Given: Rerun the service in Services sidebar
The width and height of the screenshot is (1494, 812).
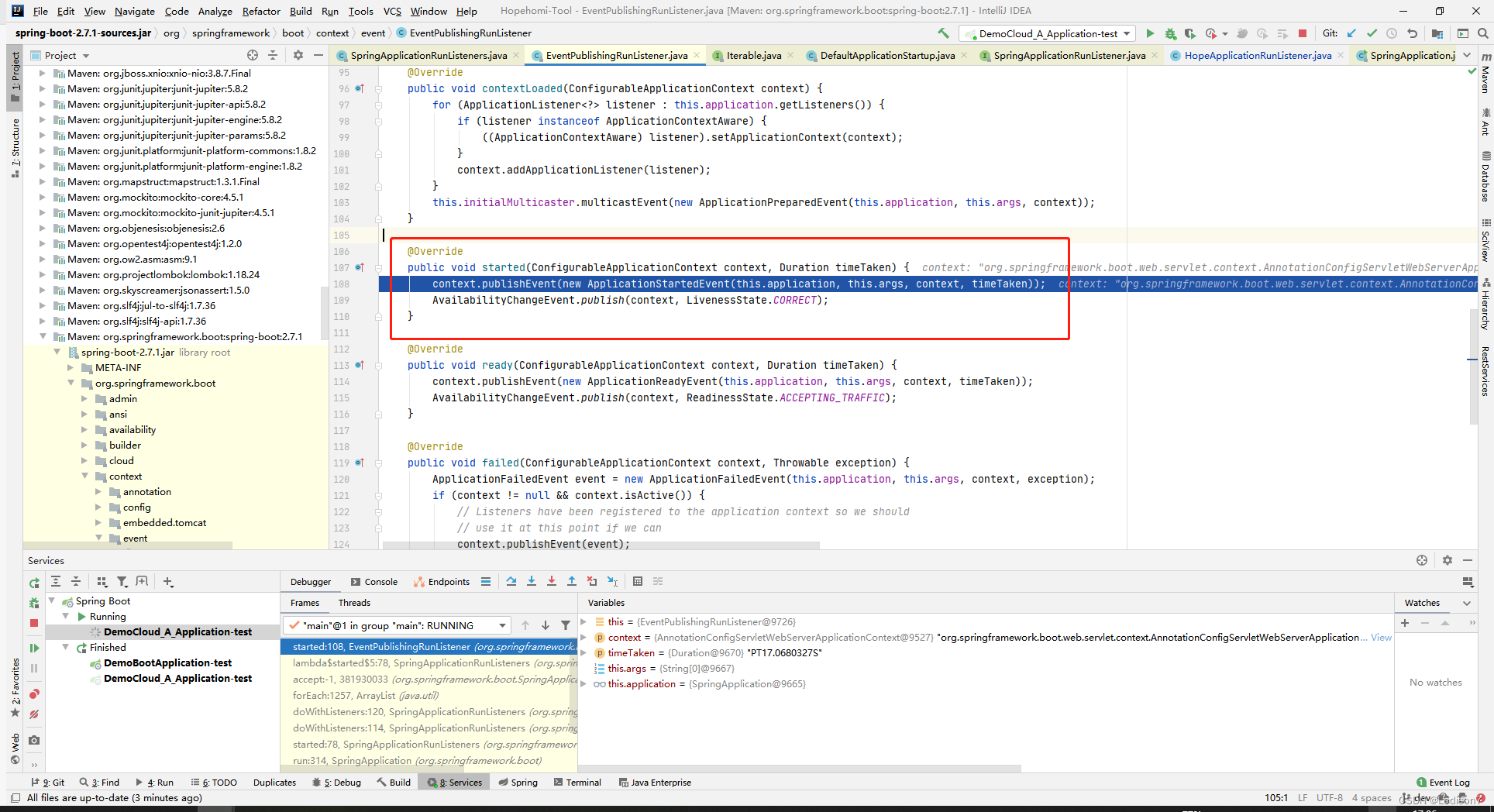Looking at the screenshot, I should (34, 583).
